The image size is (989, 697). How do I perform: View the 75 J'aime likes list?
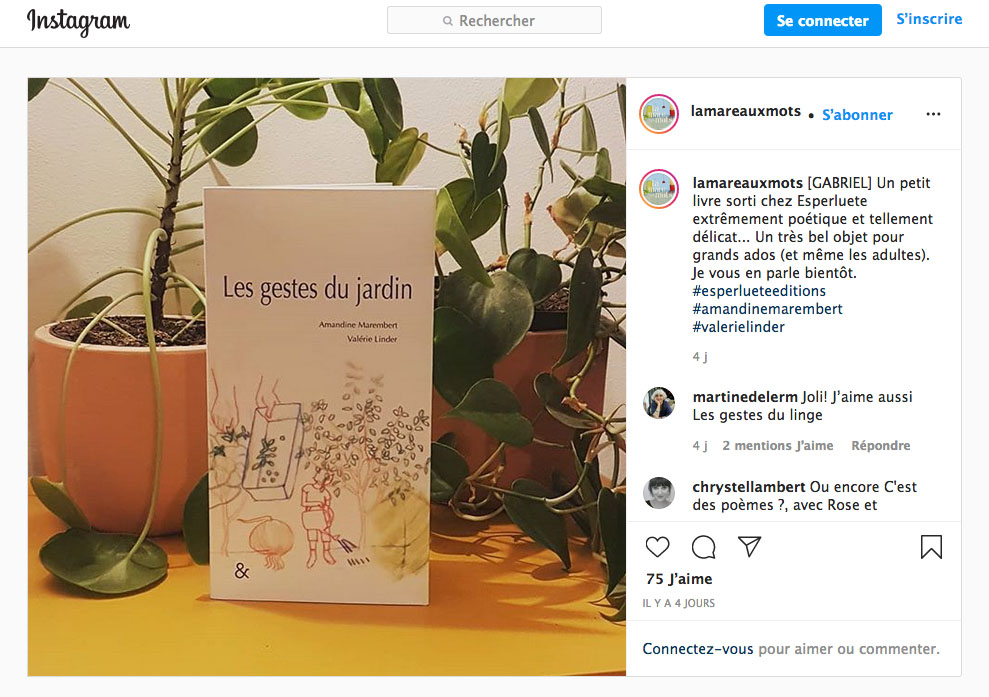coord(679,579)
